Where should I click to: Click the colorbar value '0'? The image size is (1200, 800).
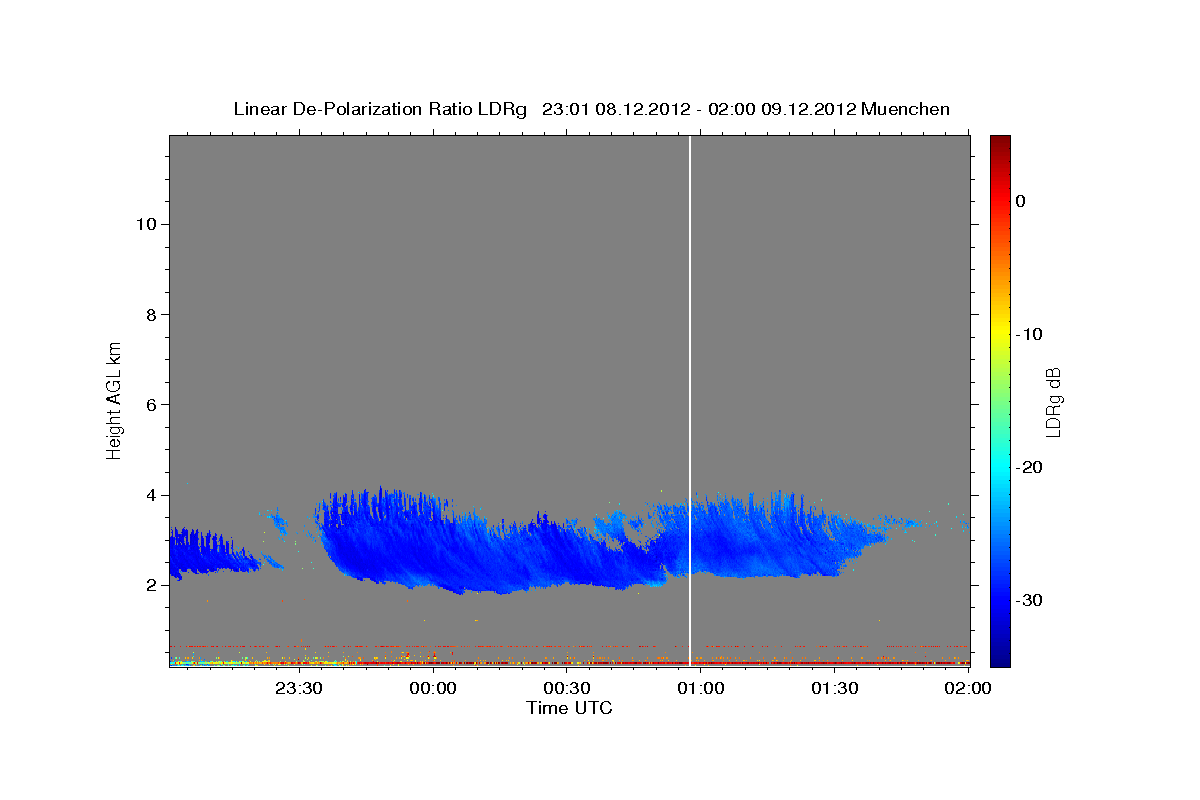pyautogui.click(x=1020, y=201)
